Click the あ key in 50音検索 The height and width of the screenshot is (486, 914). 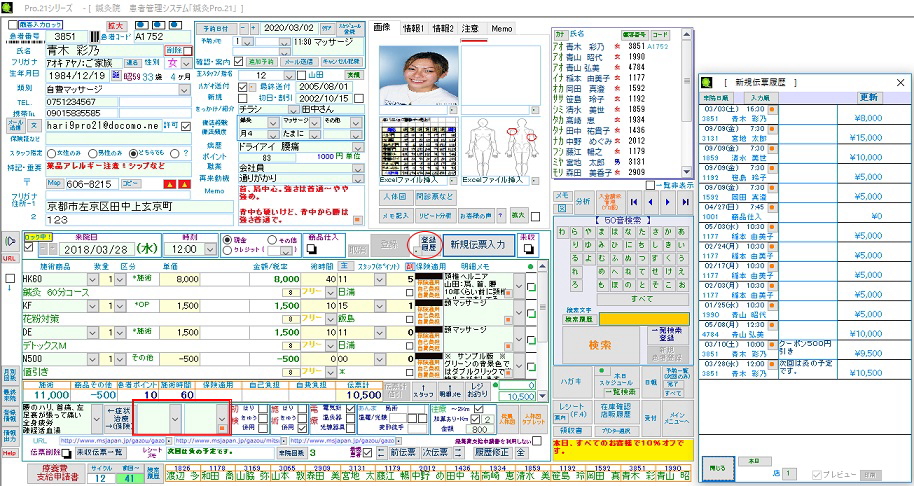(x=682, y=232)
